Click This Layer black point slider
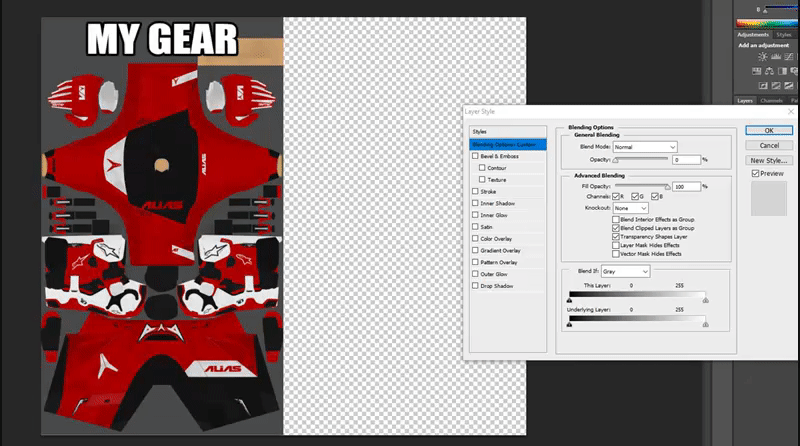800x446 pixels. [569, 300]
